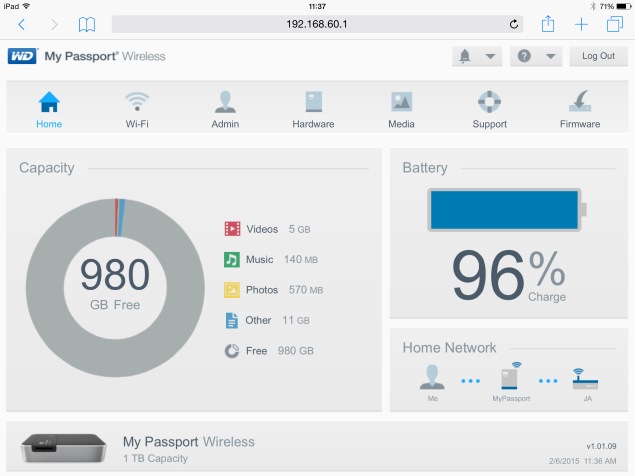This screenshot has width=635, height=476.
Task: Select the address bar showing 192.168.60.1
Action: click(317, 24)
